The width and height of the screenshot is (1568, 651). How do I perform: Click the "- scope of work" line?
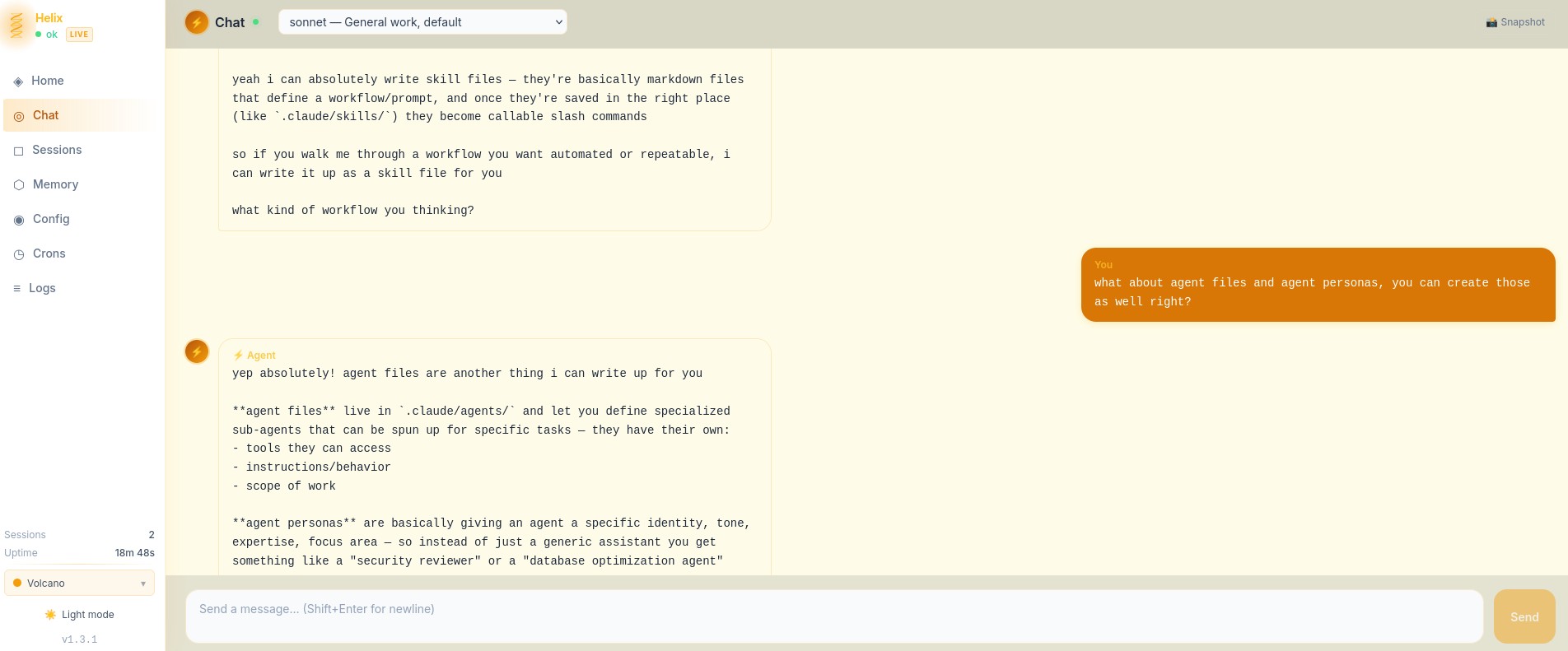point(284,486)
